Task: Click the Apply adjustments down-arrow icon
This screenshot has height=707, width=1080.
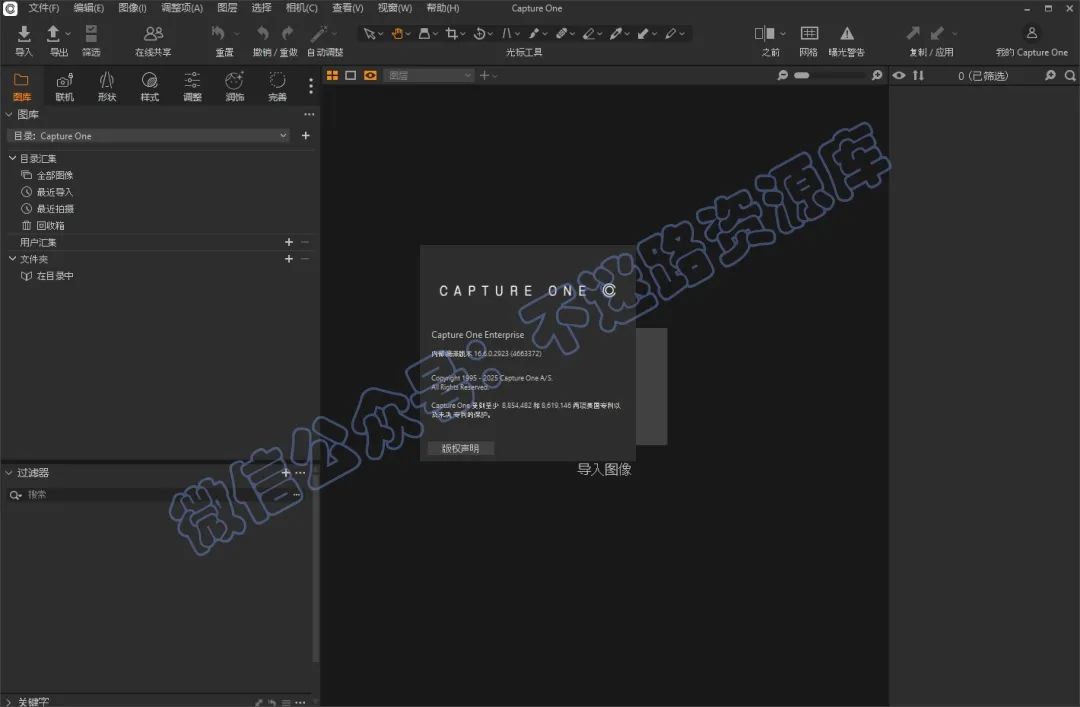Action: coord(937,33)
